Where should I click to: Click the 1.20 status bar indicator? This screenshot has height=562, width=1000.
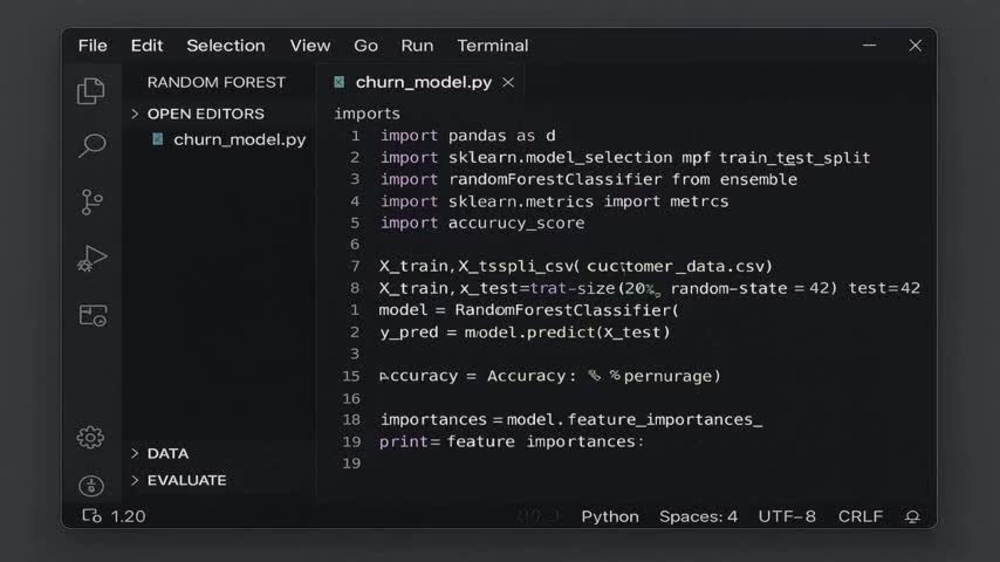tap(114, 516)
